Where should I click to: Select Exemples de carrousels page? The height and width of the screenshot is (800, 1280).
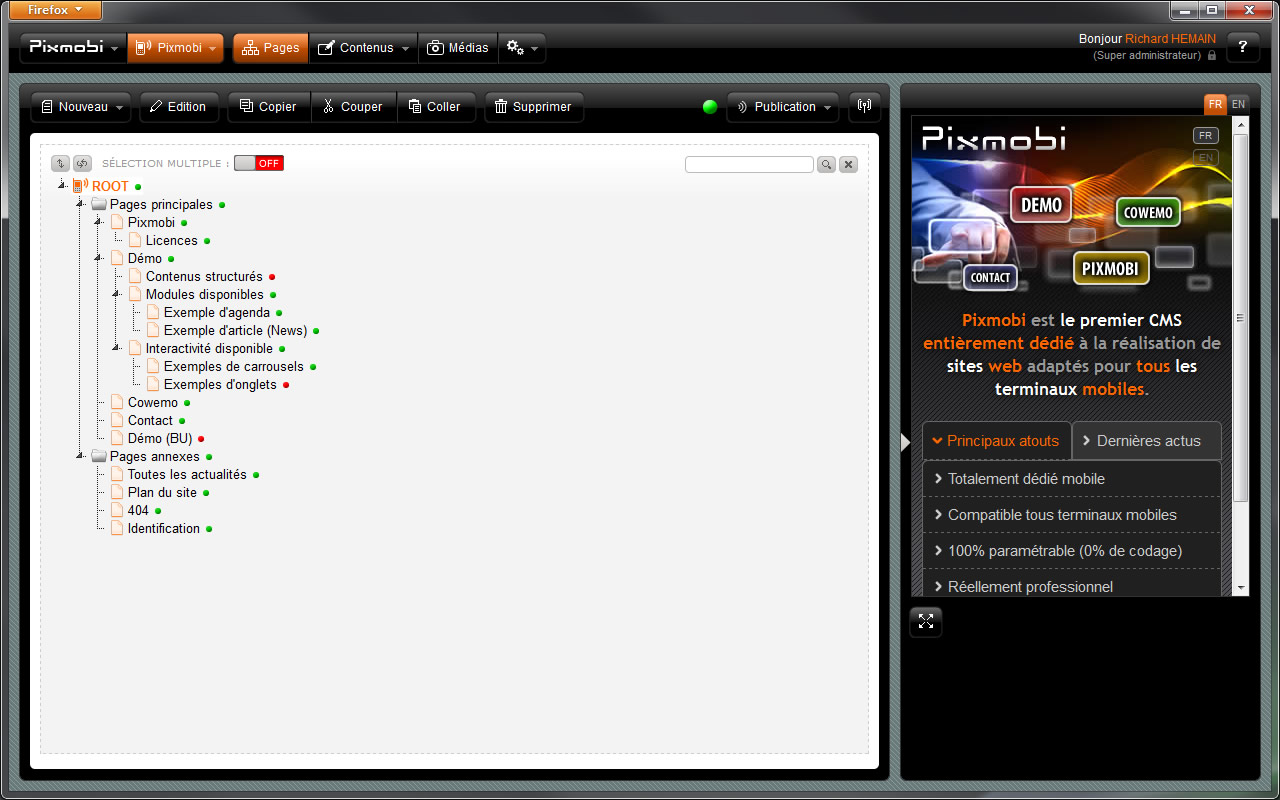(234, 366)
